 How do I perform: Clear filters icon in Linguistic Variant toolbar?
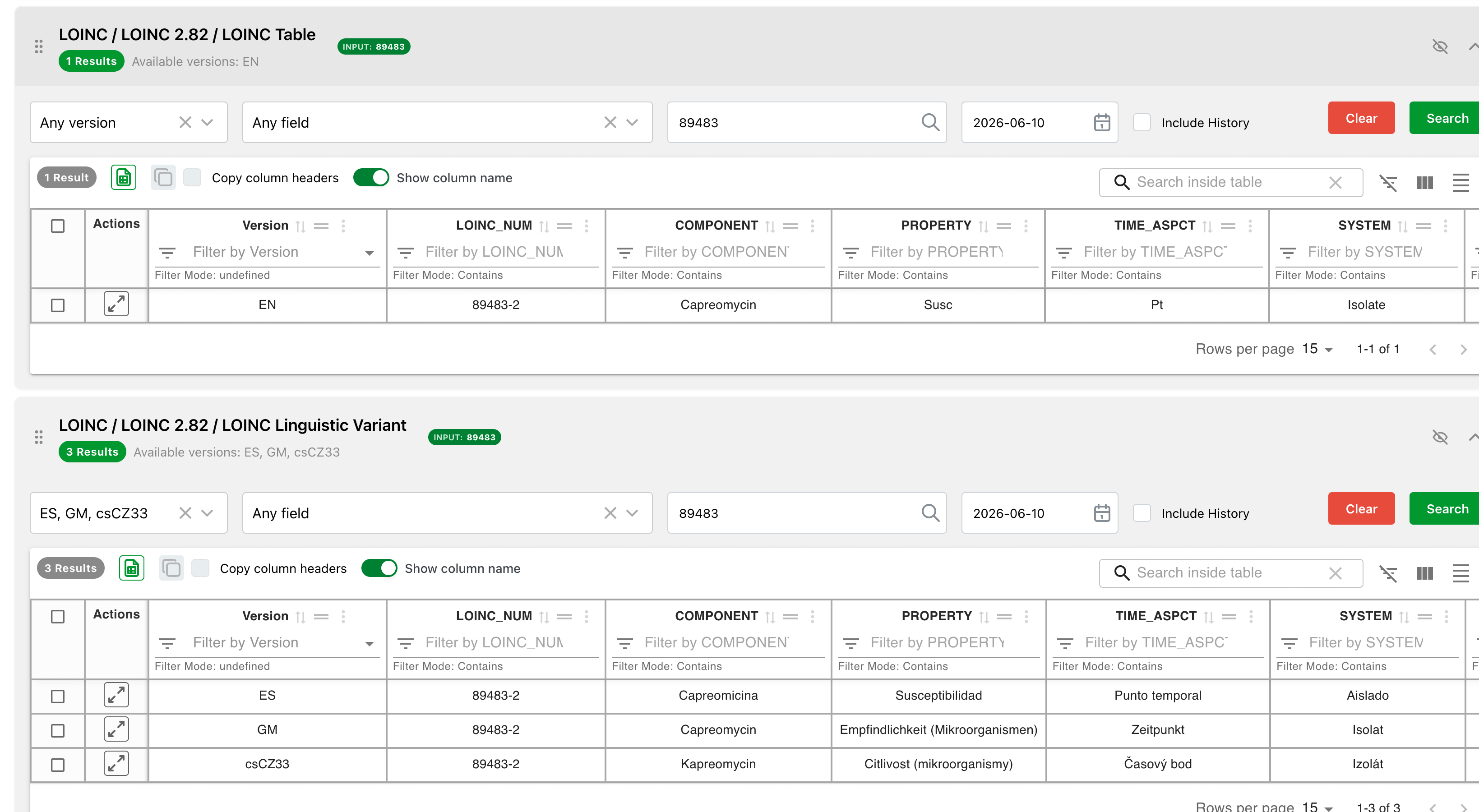click(x=1388, y=573)
